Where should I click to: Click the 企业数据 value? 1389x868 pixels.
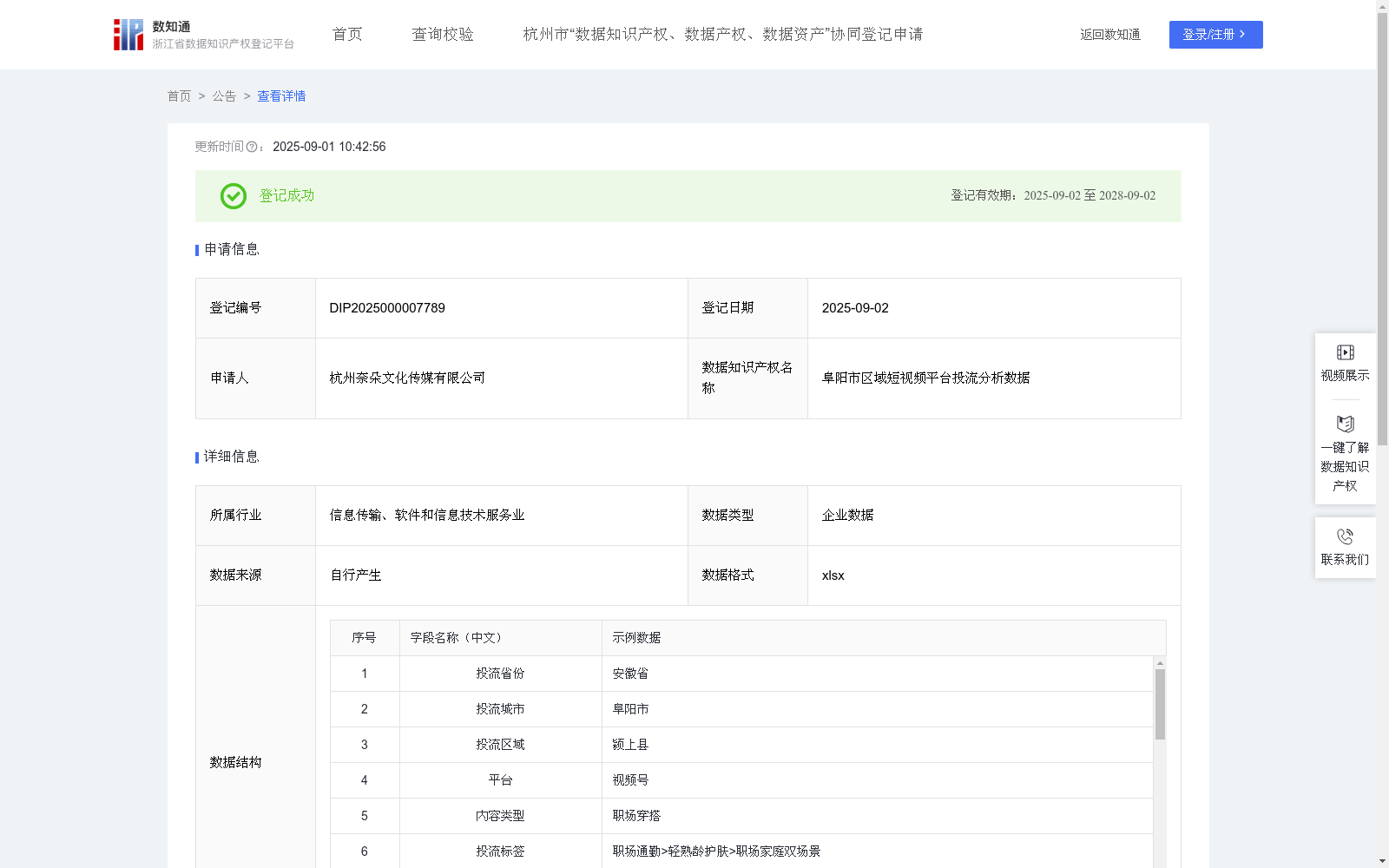(x=847, y=516)
